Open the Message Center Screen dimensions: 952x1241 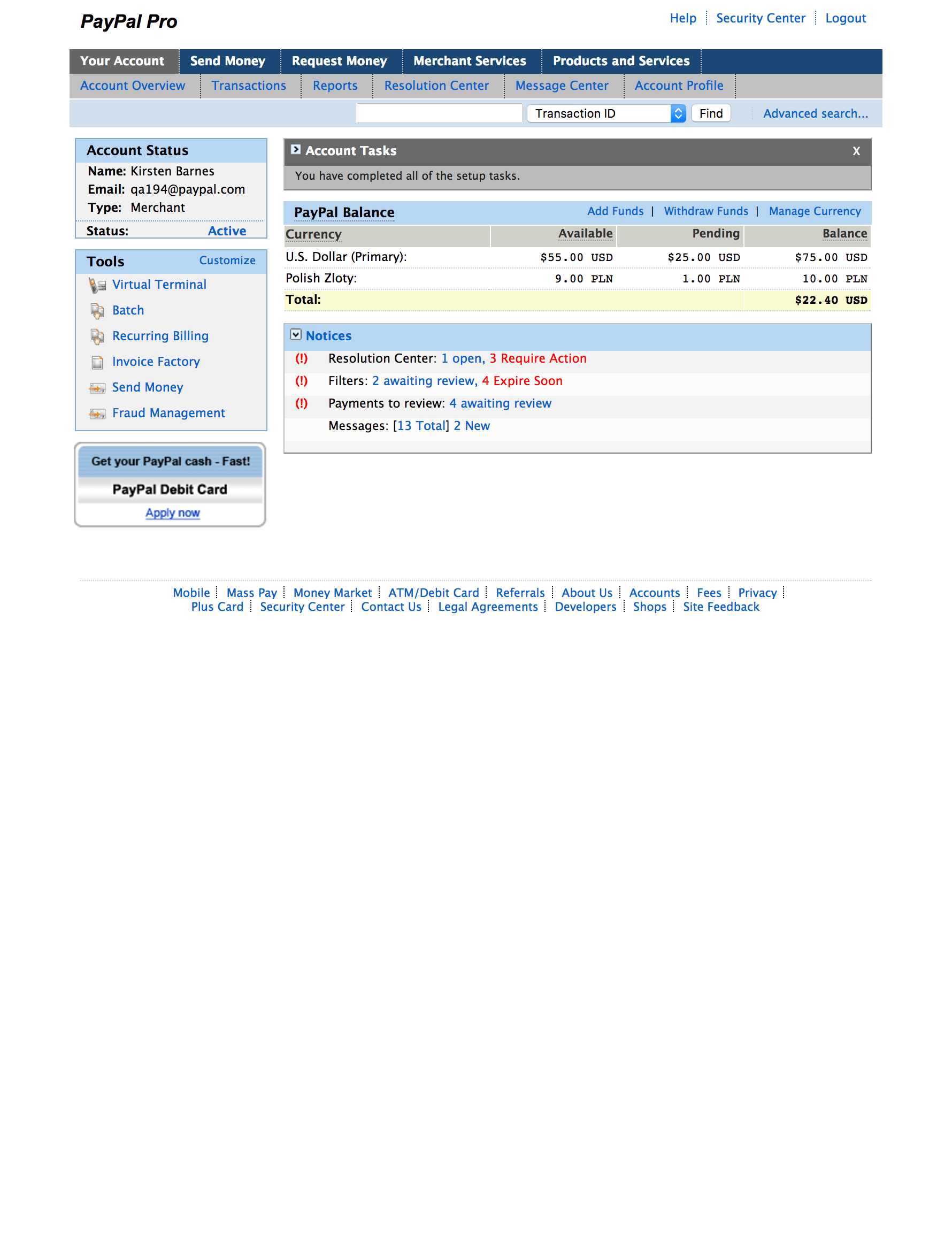[x=562, y=86]
